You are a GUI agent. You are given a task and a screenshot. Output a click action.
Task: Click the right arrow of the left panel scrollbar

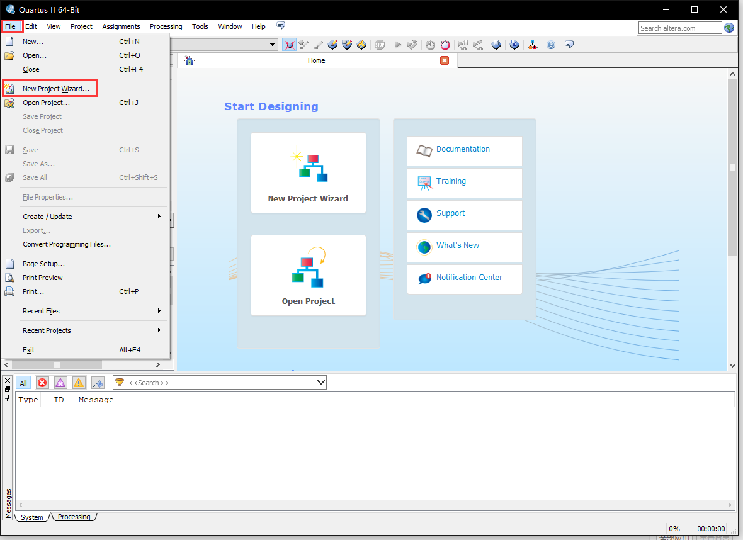pyautogui.click(x=158, y=365)
